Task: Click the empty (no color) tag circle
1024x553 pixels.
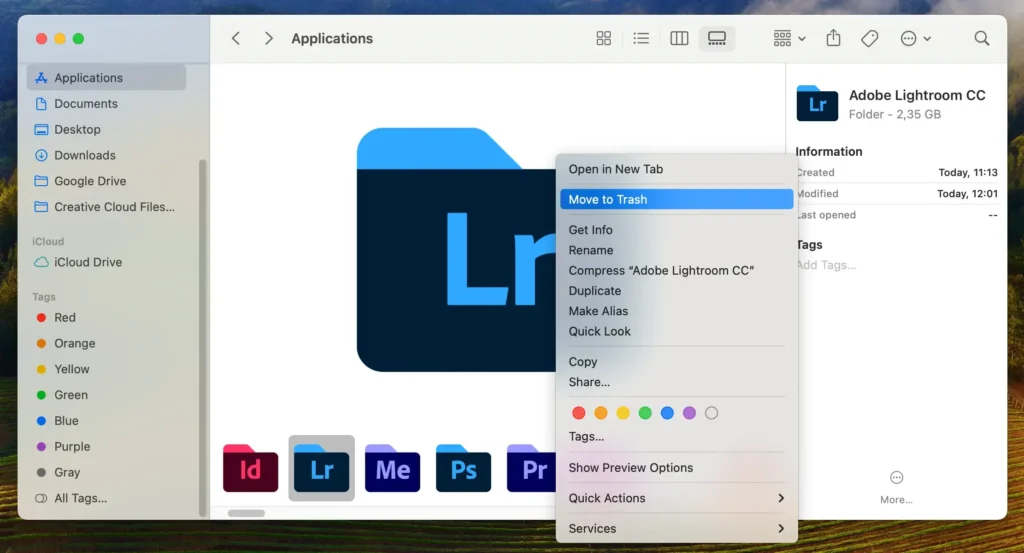Action: pos(711,413)
